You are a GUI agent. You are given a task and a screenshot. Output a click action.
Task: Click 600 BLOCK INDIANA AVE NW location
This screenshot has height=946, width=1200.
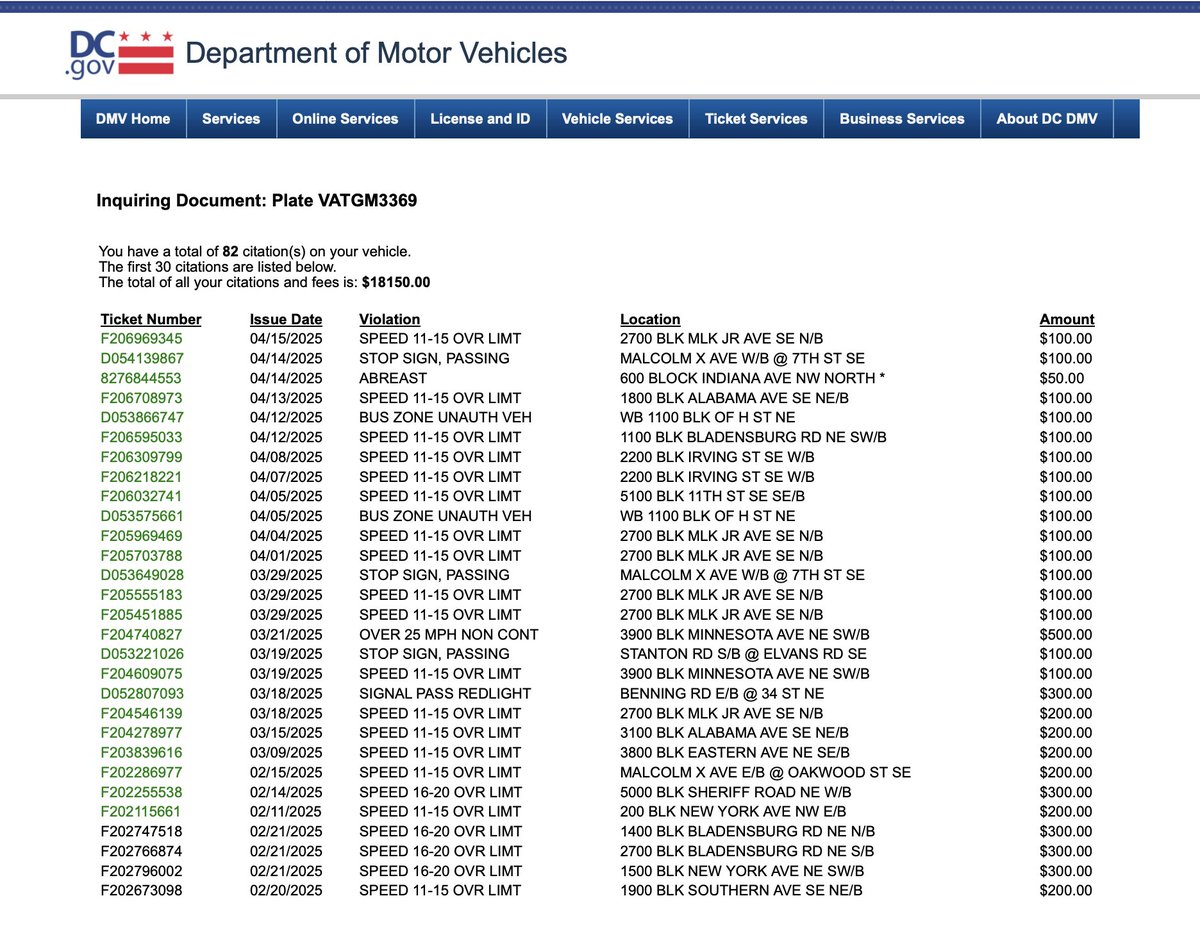pos(753,378)
